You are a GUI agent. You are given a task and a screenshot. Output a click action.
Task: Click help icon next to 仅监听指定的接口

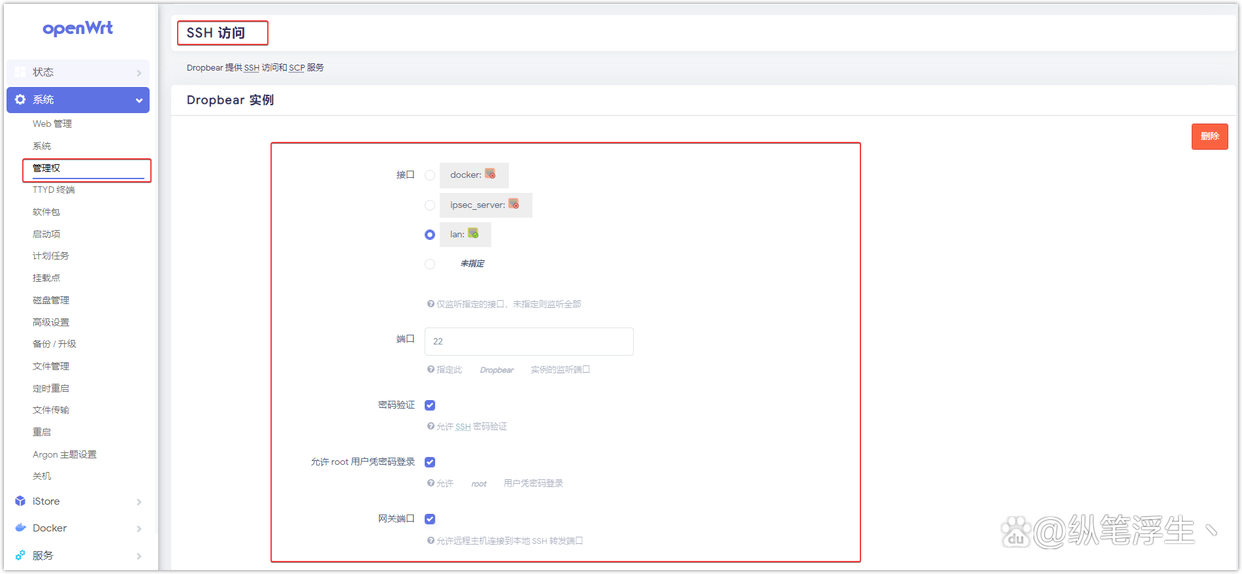[x=431, y=304]
